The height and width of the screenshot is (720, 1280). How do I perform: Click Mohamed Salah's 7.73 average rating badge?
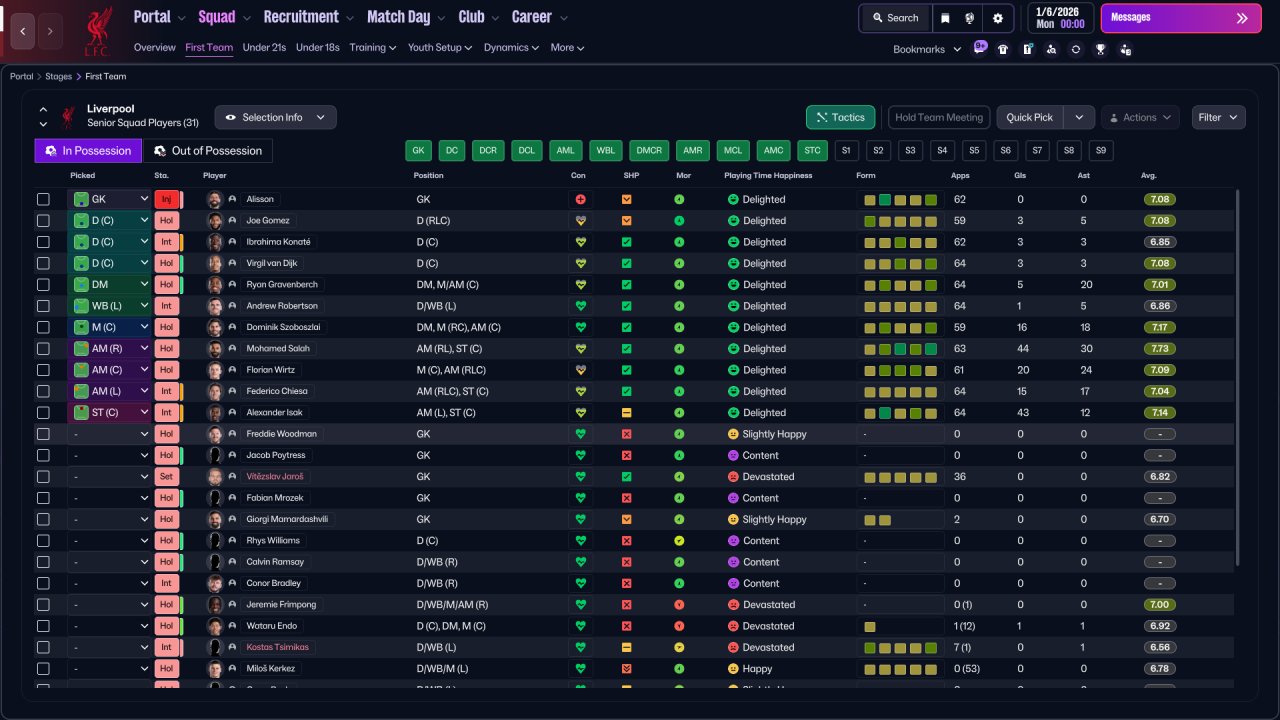click(1160, 349)
